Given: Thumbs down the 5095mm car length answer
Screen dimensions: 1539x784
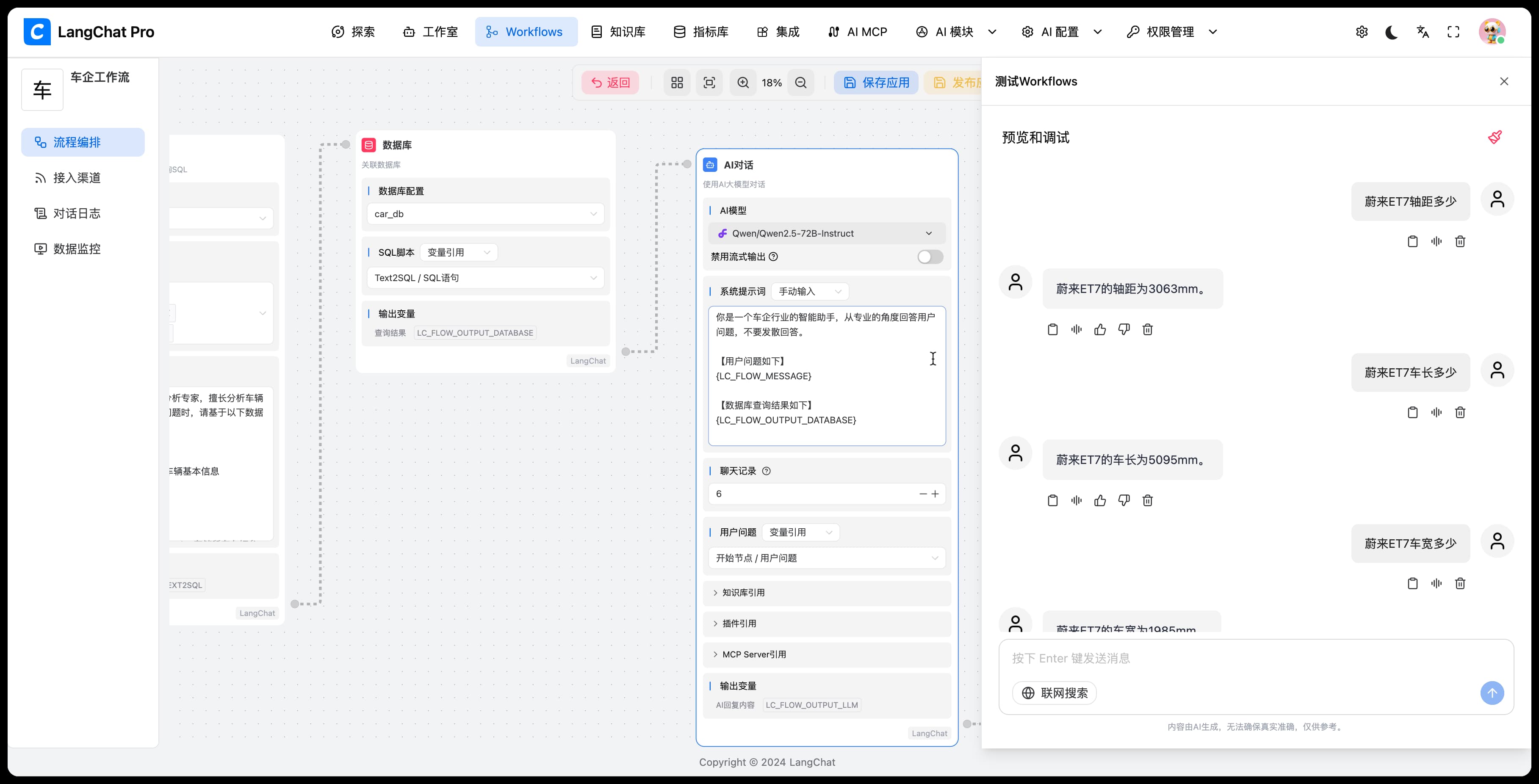Looking at the screenshot, I should click(x=1124, y=500).
